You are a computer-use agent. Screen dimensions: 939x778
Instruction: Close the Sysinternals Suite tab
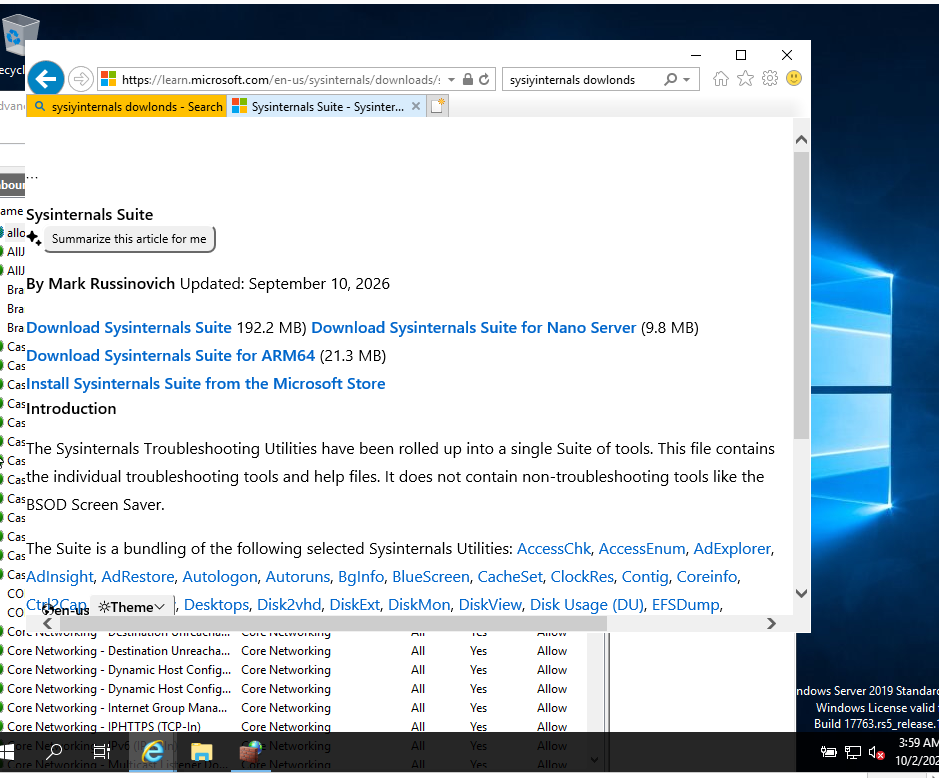416,106
